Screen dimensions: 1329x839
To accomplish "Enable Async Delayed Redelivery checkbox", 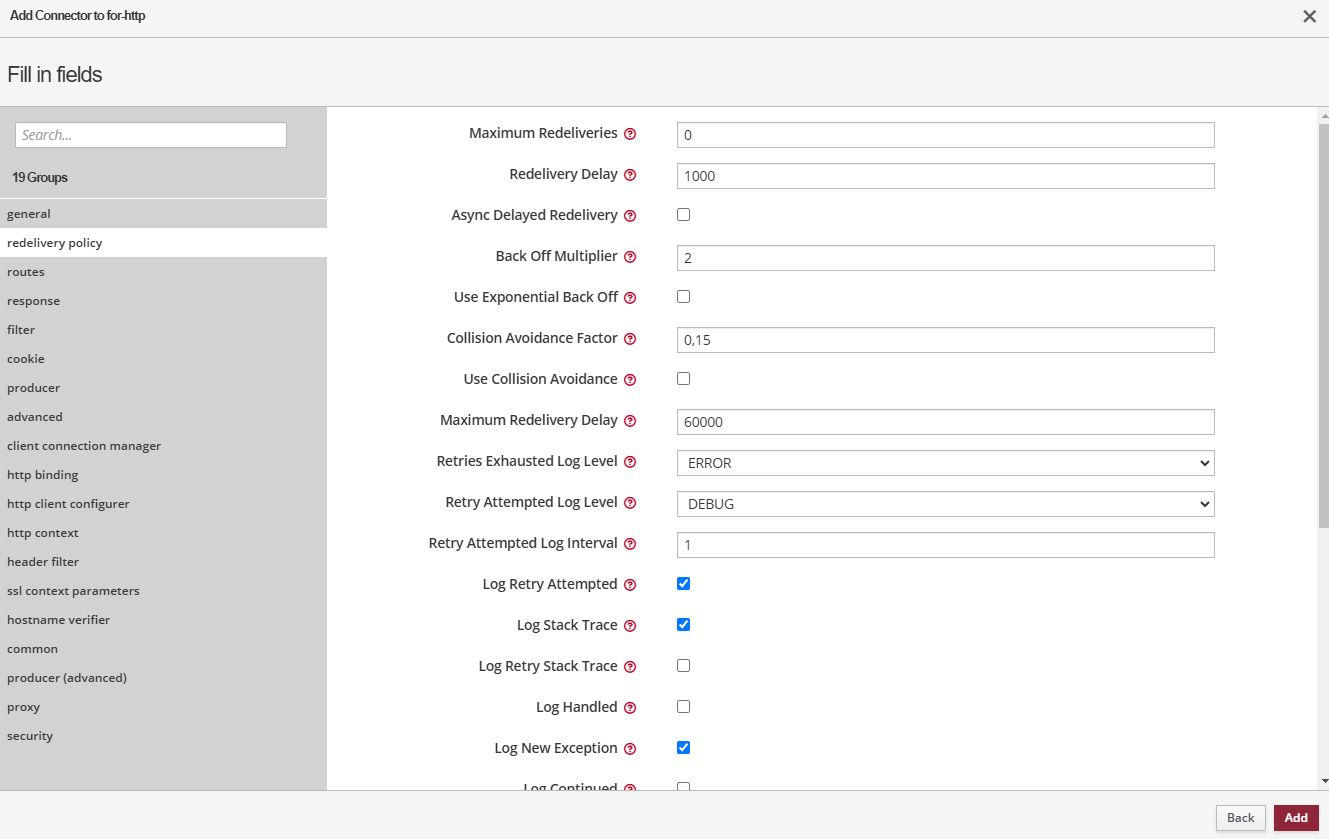I will coord(684,215).
